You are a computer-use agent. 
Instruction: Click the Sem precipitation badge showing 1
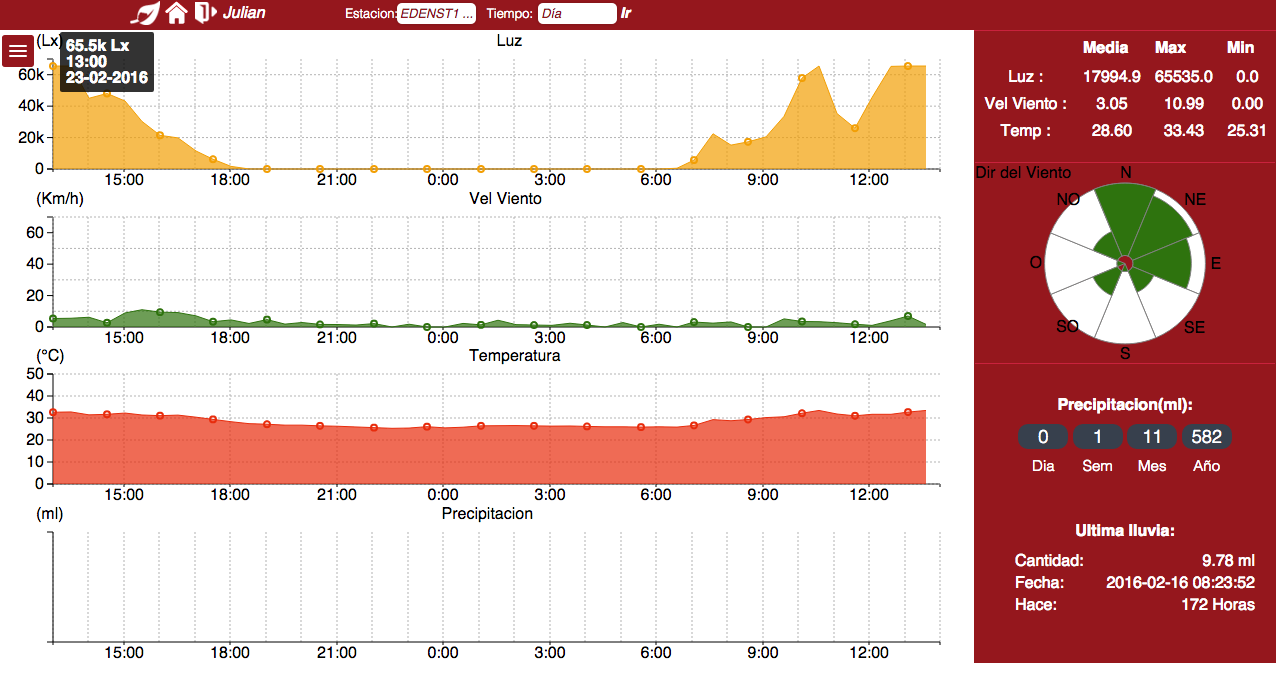[x=1098, y=437]
